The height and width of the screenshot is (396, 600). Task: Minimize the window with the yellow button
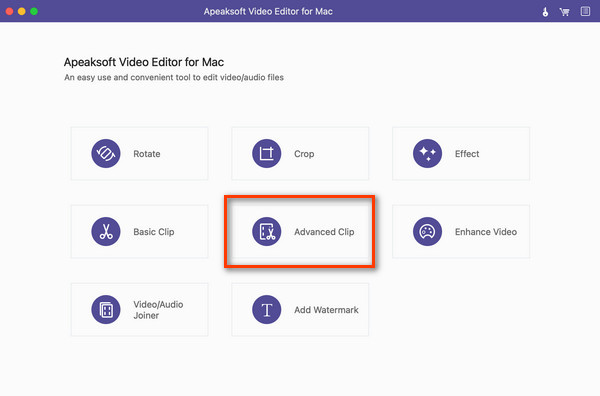[x=22, y=11]
